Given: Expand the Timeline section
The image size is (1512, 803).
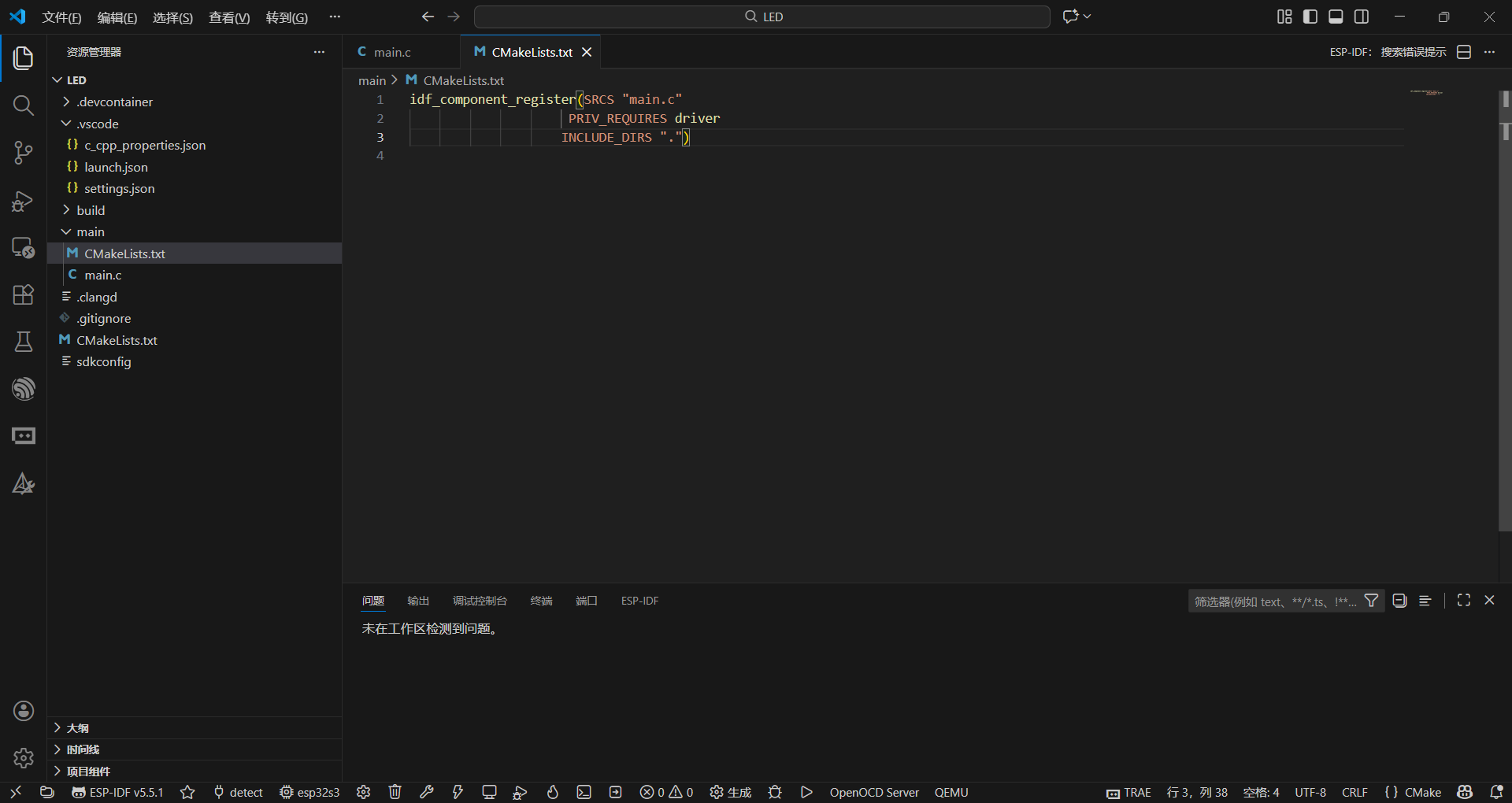Looking at the screenshot, I should point(195,749).
